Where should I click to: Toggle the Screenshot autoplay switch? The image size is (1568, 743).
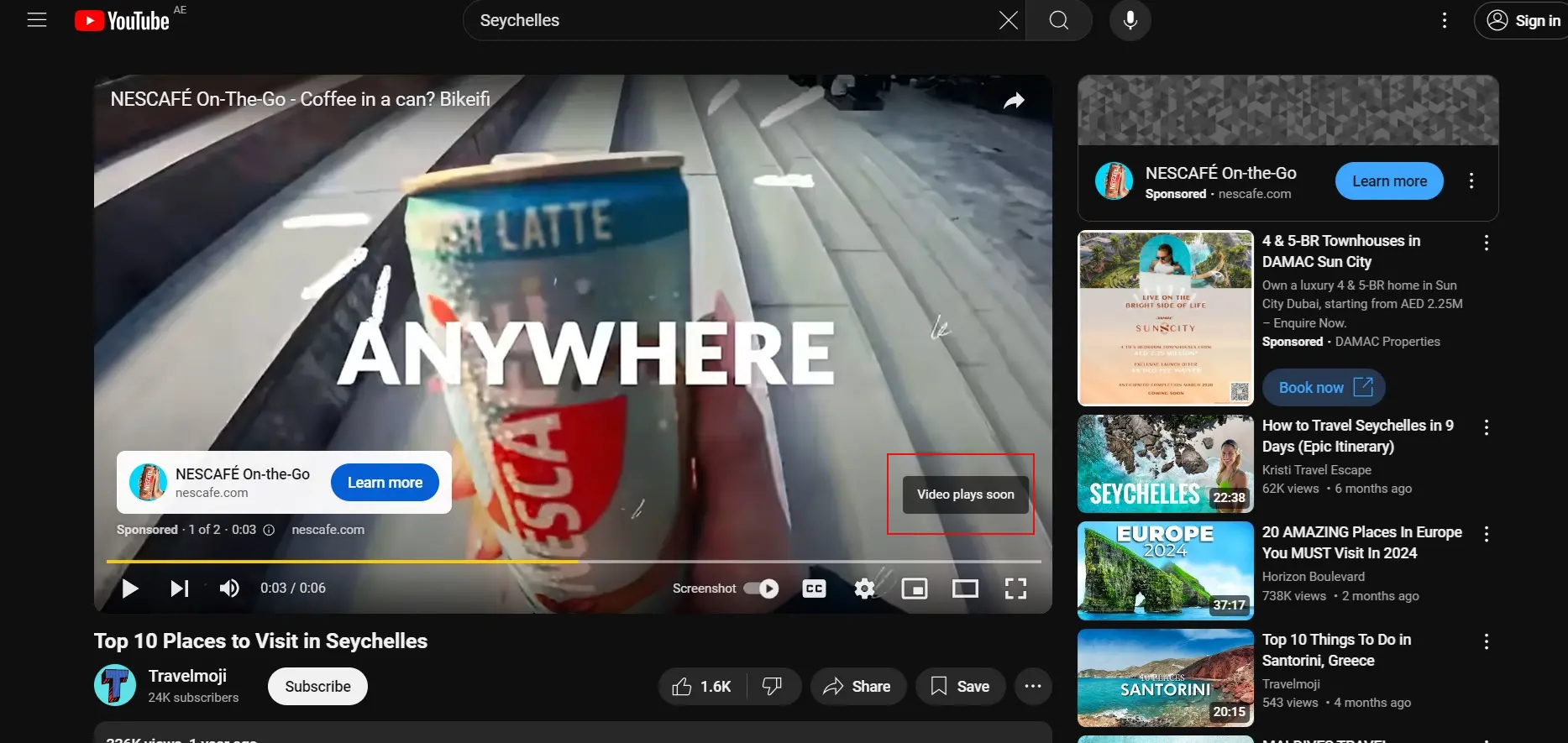tap(761, 589)
